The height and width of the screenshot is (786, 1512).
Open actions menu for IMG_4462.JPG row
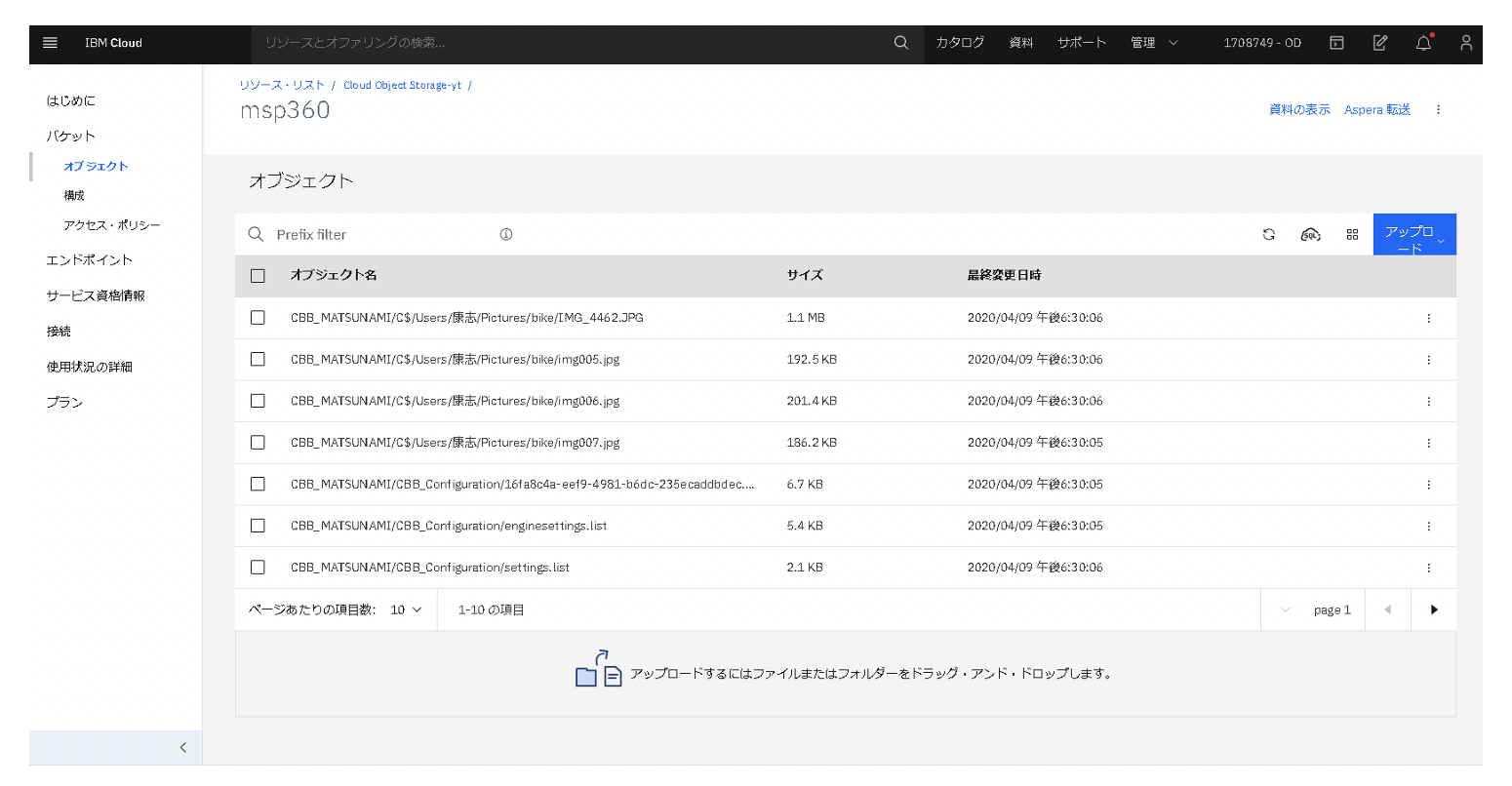tap(1429, 318)
